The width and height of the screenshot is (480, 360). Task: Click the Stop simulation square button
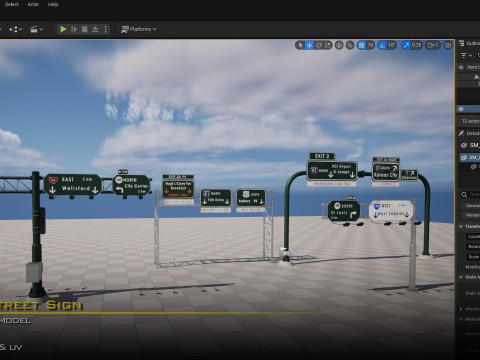[x=85, y=29]
